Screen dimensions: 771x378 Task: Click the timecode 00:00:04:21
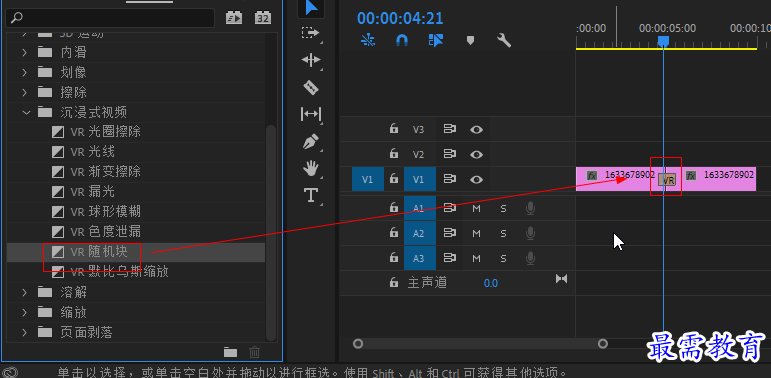[400, 19]
